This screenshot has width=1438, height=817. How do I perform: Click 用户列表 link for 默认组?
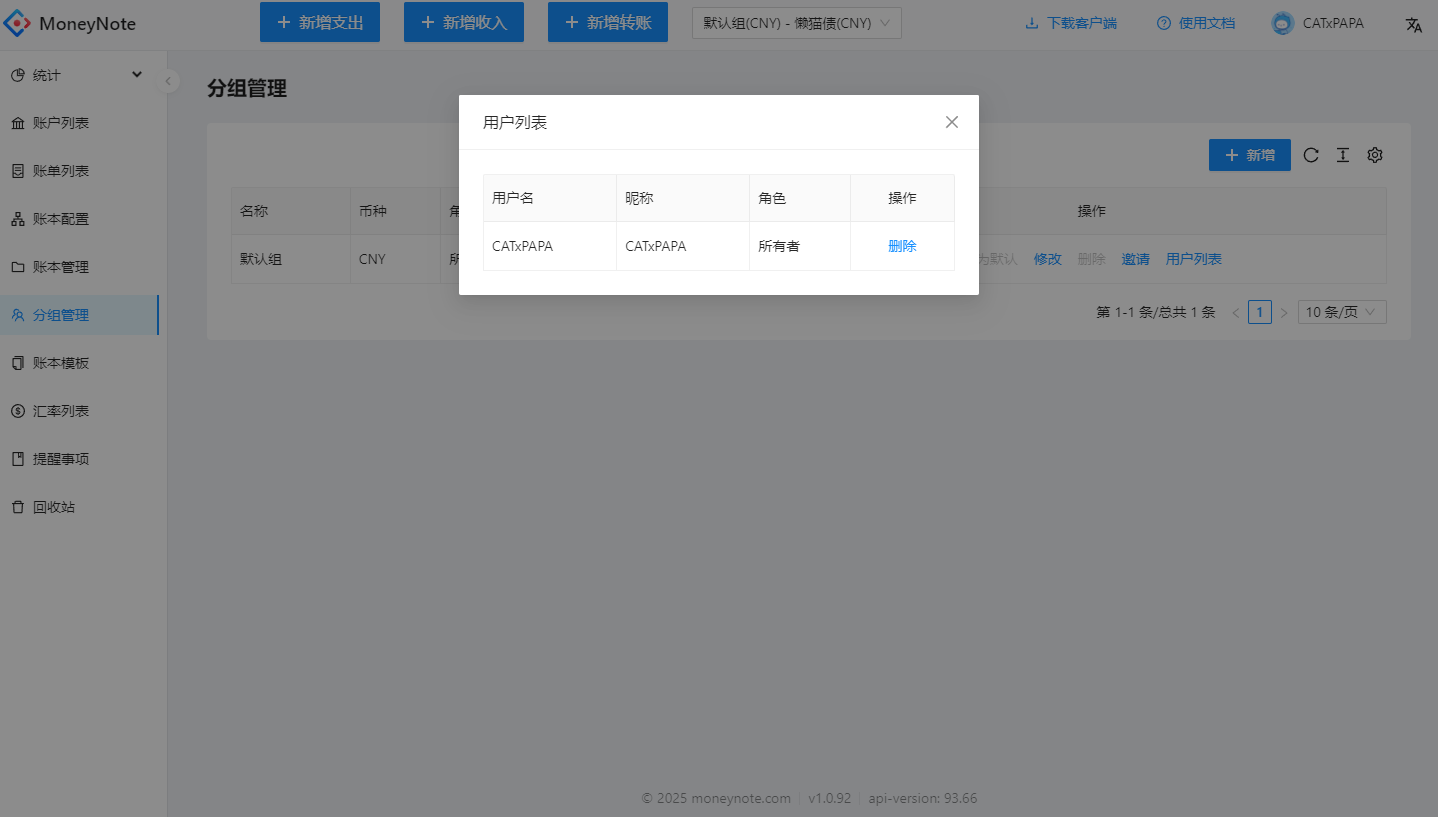[x=1194, y=259]
